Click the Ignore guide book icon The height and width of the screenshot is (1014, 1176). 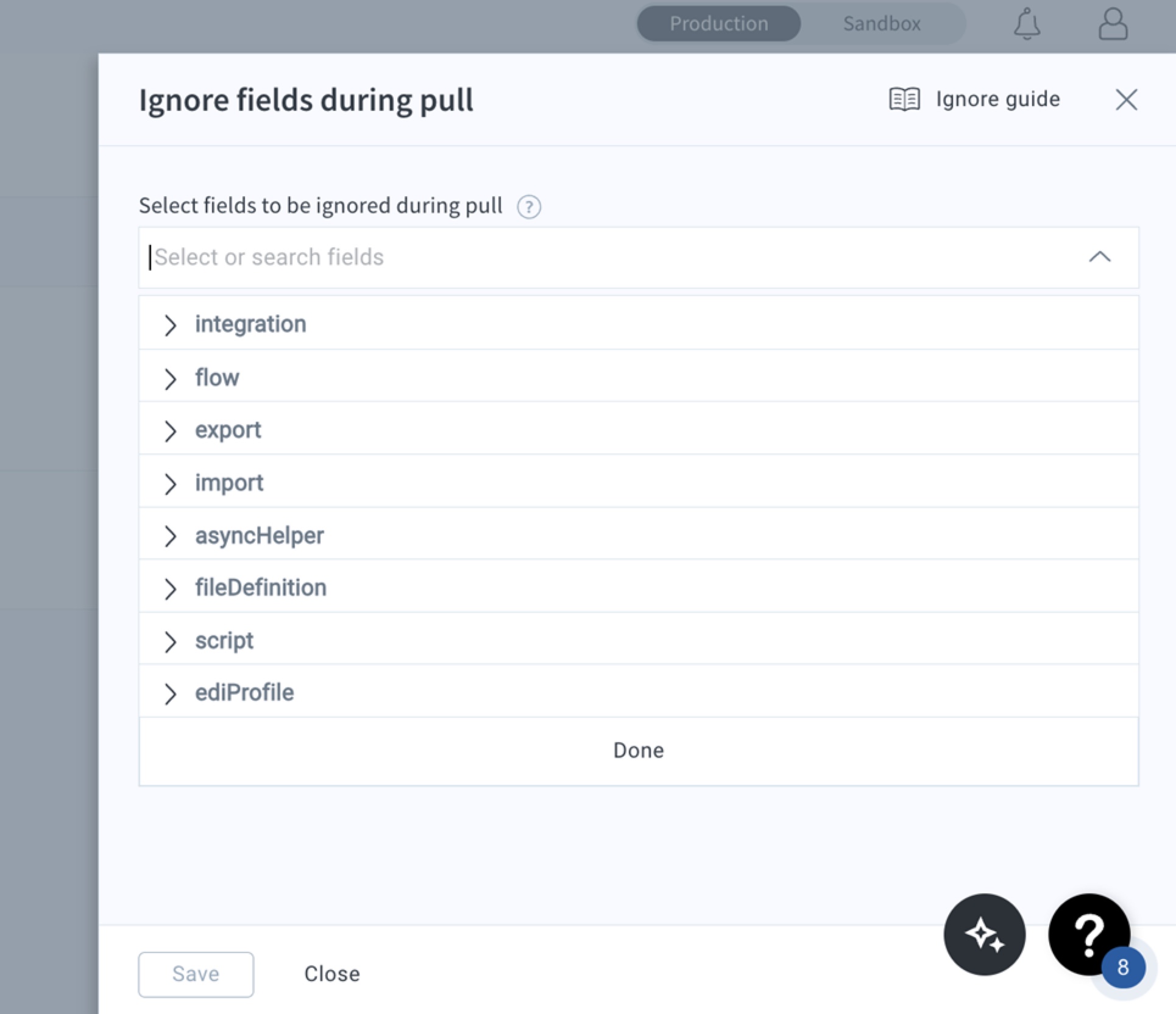pos(904,99)
